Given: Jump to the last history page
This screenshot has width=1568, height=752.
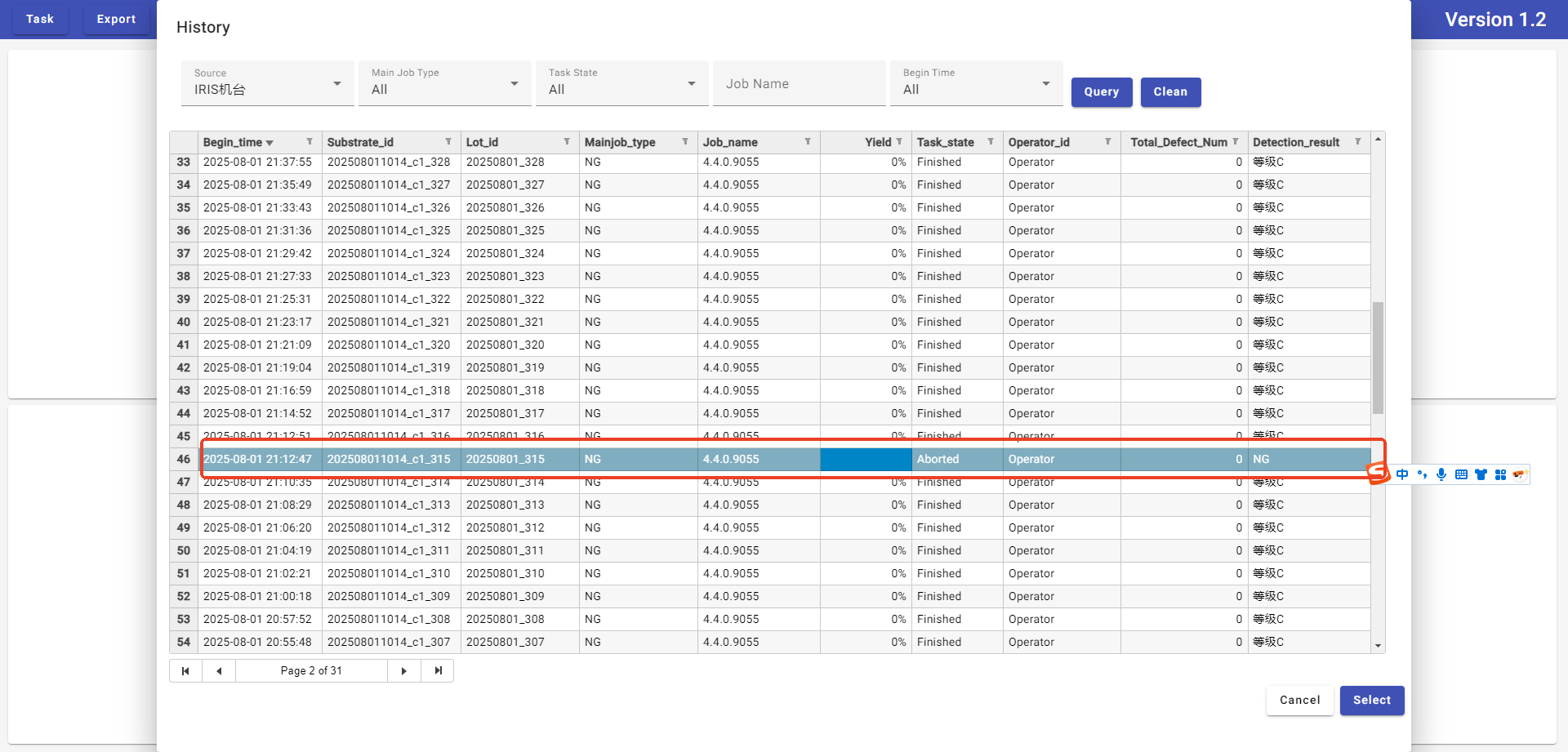Looking at the screenshot, I should (438, 671).
